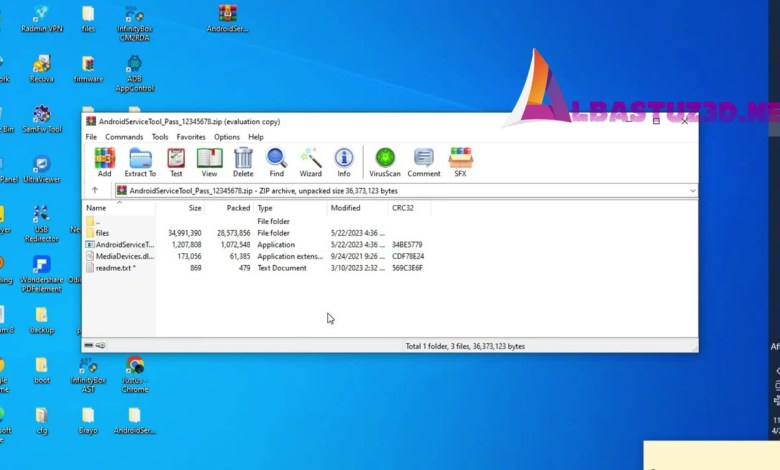Click the Extract To toolbar icon
This screenshot has width=780, height=470.
140,162
